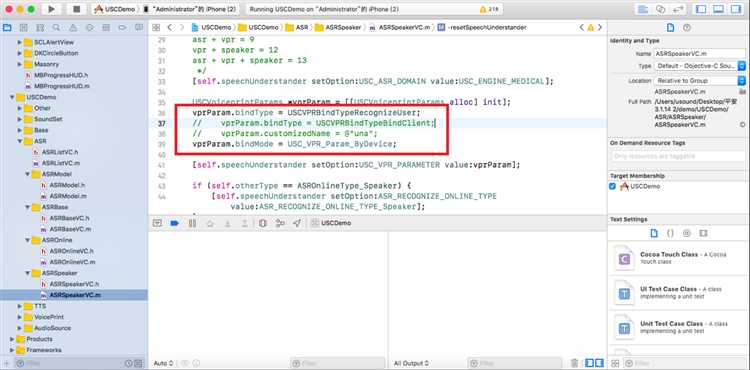Hide the Utilities pane
The image size is (750, 370).
[736, 9]
